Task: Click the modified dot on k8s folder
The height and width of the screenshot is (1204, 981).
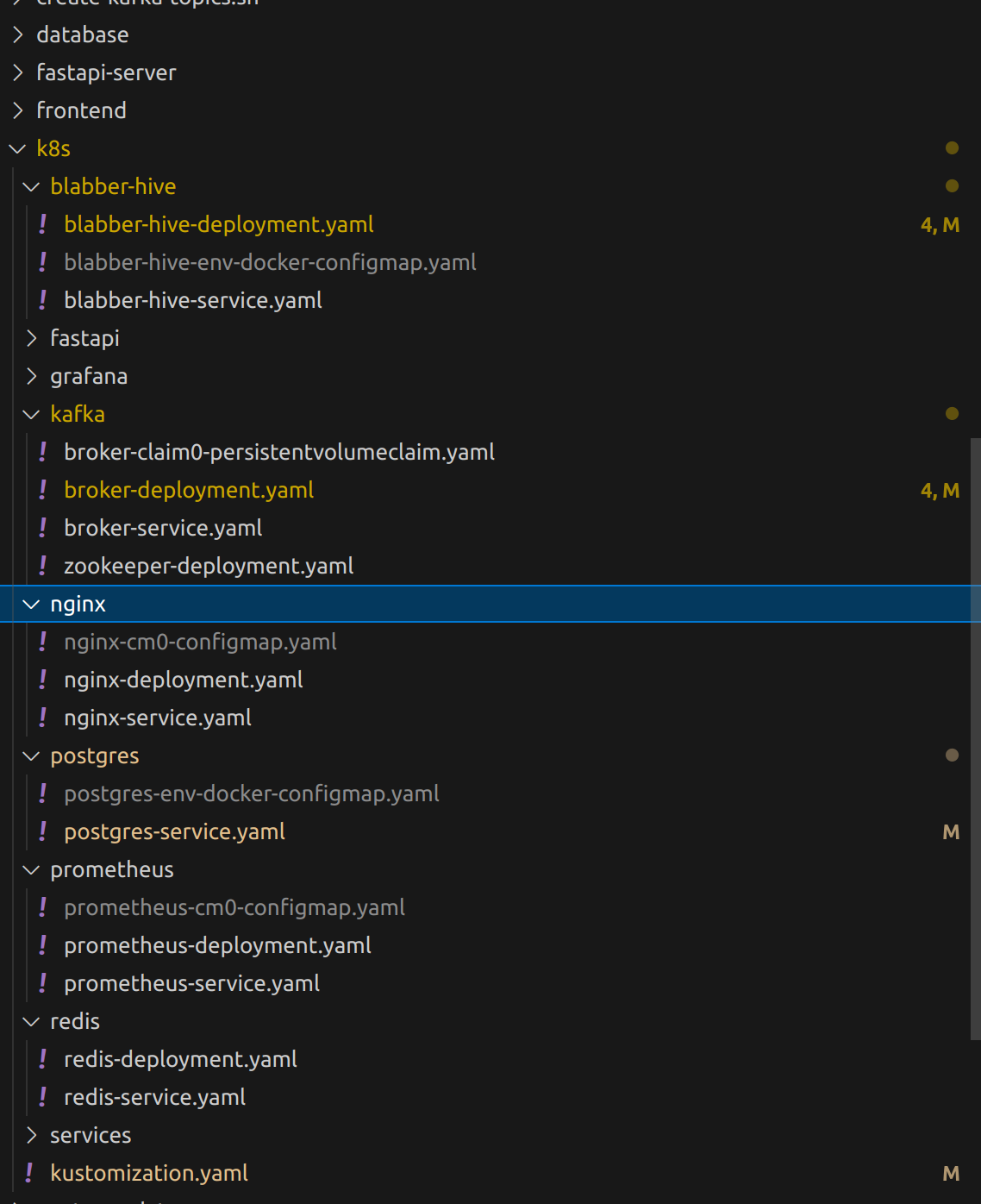Action: point(952,148)
